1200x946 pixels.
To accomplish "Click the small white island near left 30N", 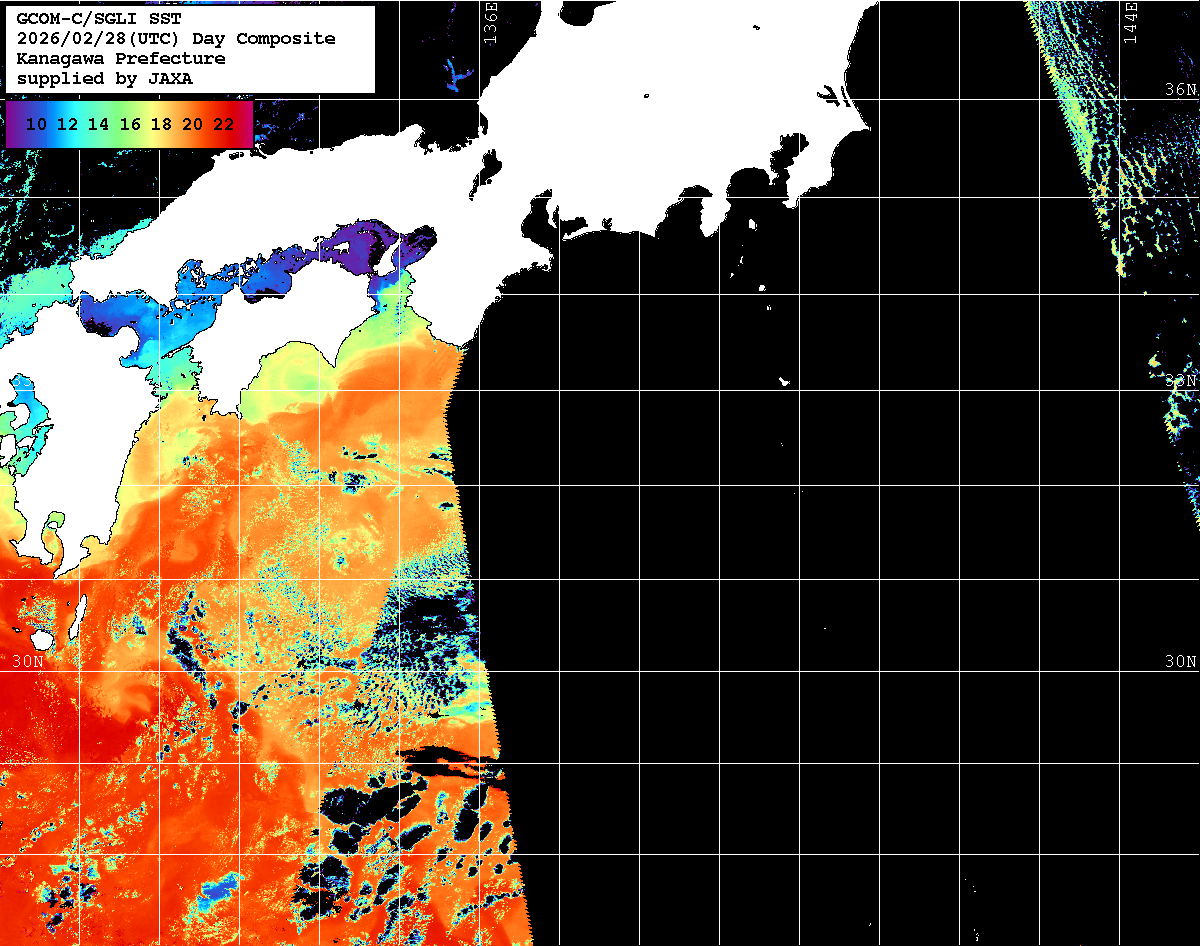I will 41,637.
